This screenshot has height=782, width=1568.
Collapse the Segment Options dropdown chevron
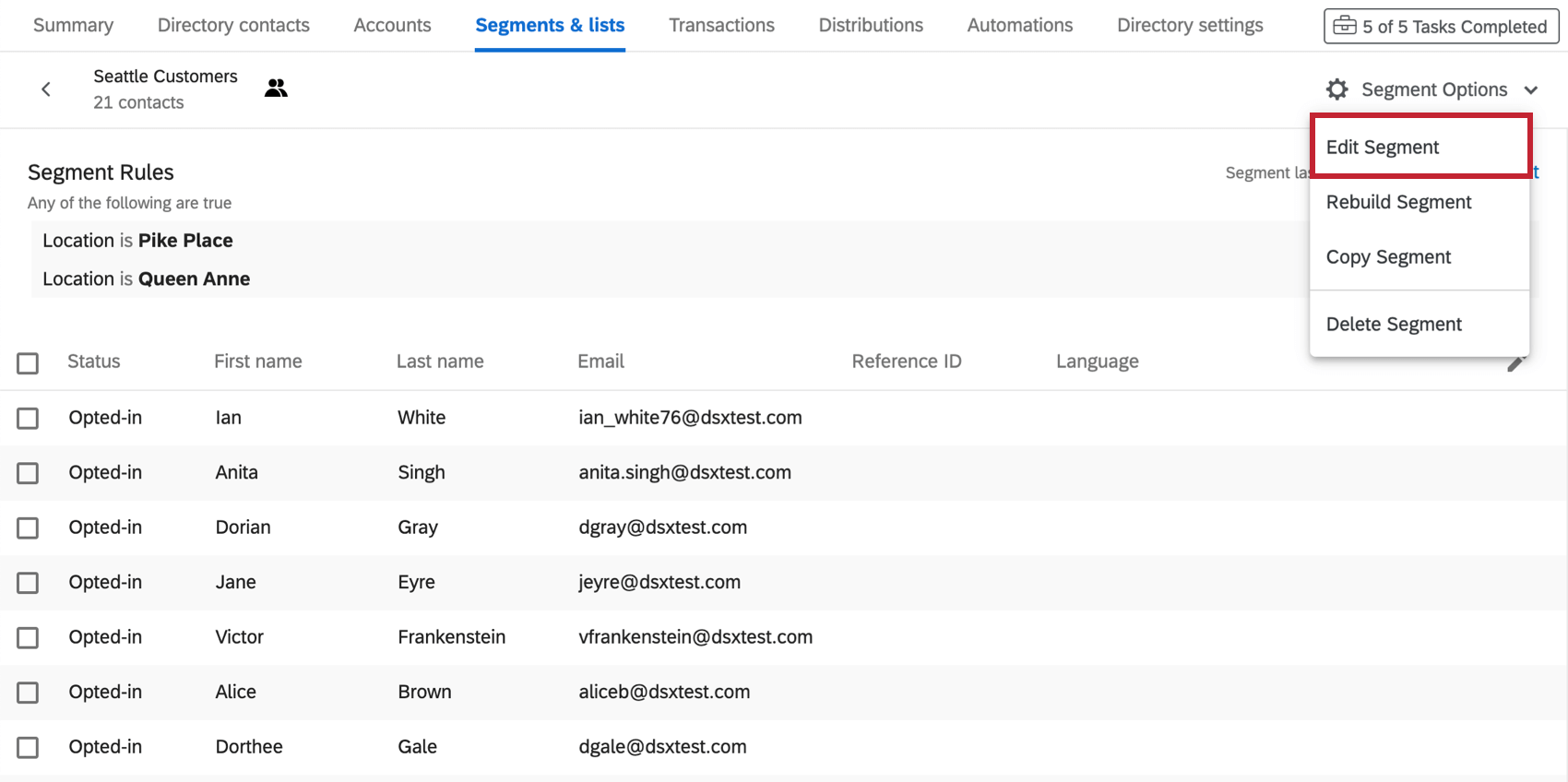click(x=1531, y=90)
